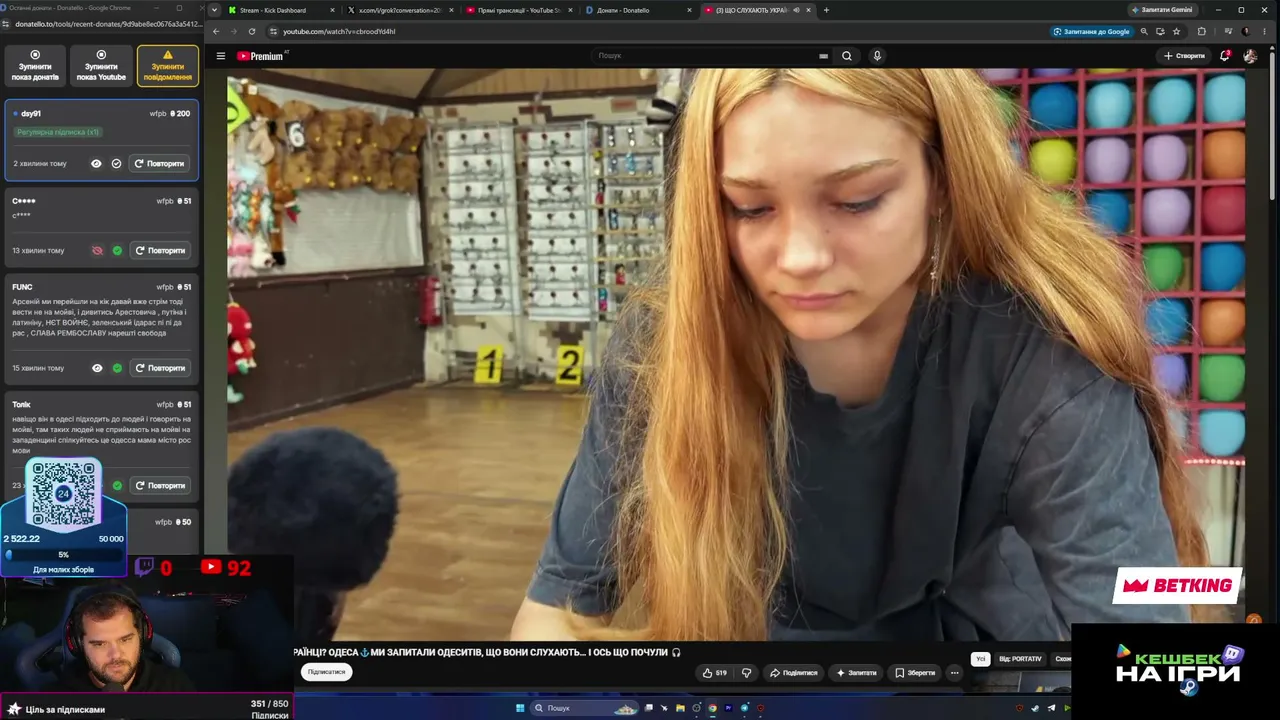Viewport: 1280px width, 720px height.
Task: Replay the day91 donation
Action: pyautogui.click(x=160, y=163)
